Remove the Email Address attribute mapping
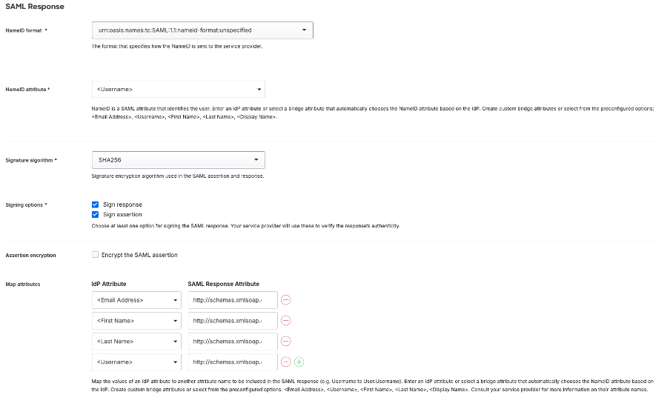Screen dimensions: 670x412 [x=285, y=300]
